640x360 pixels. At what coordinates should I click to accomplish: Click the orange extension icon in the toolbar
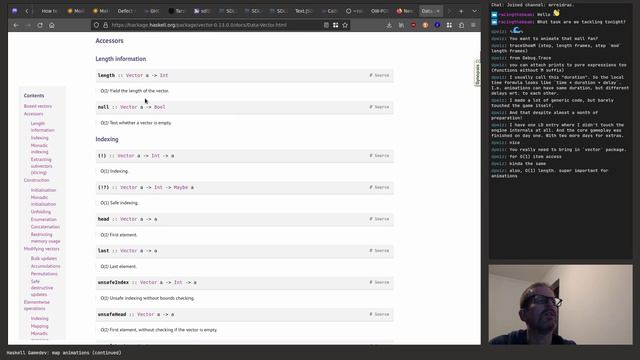pos(425,25)
